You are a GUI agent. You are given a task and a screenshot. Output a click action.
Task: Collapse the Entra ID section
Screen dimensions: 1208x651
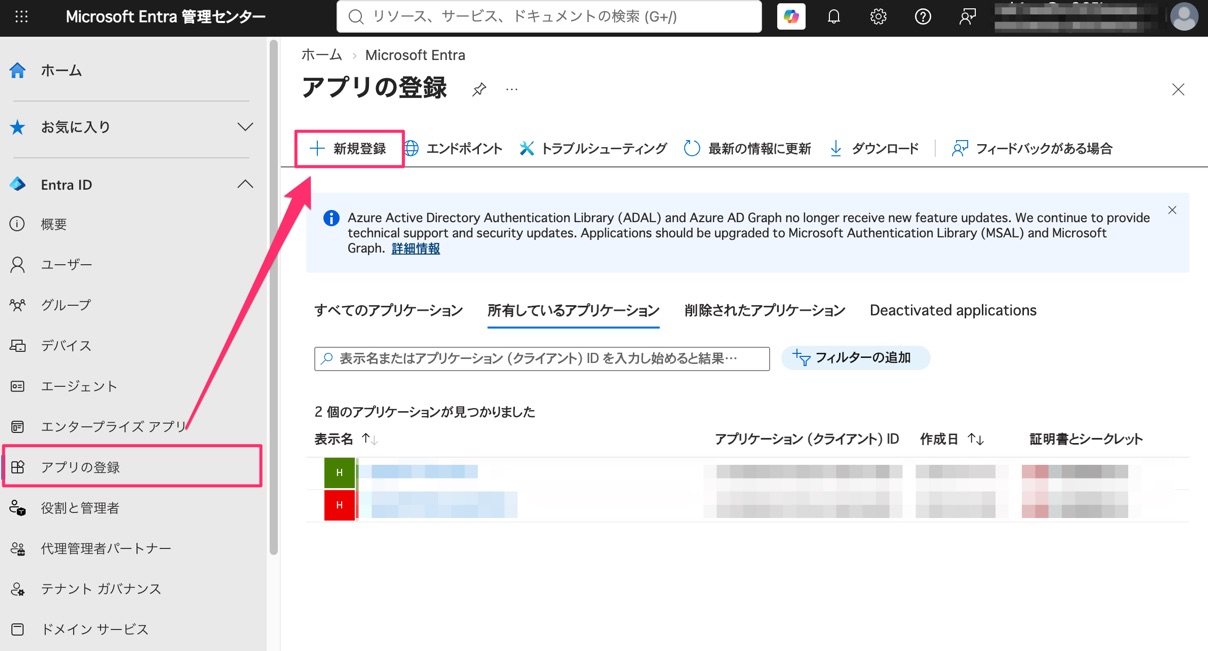133,184
